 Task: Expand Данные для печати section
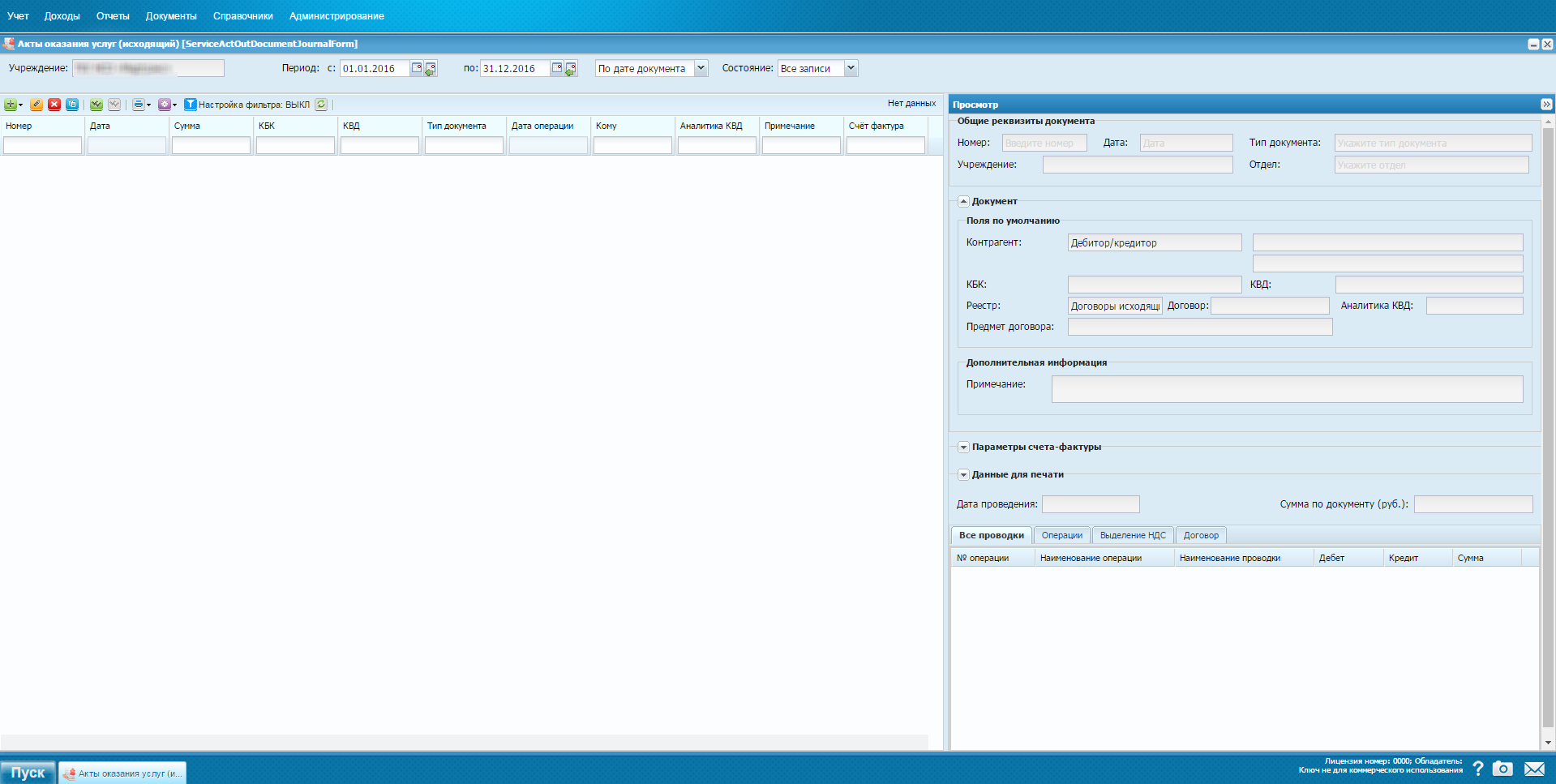(x=963, y=474)
